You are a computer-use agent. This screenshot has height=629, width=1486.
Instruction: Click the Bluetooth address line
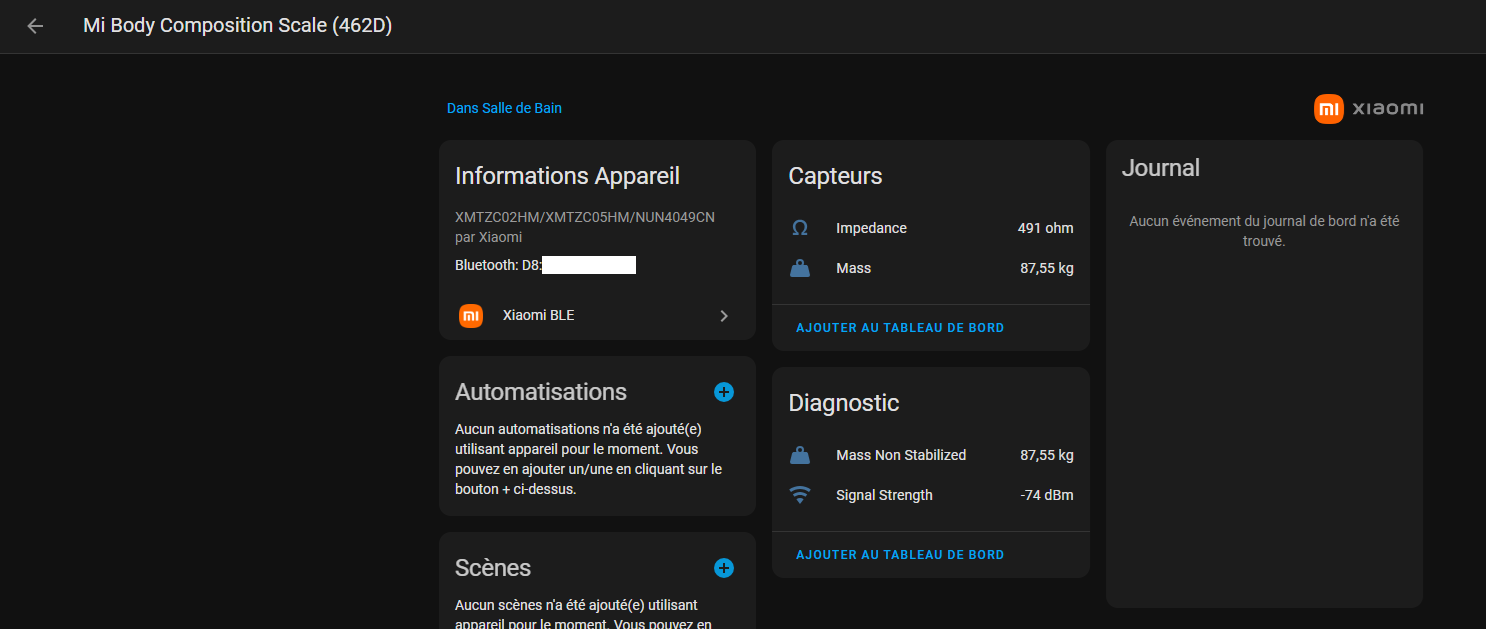click(546, 265)
